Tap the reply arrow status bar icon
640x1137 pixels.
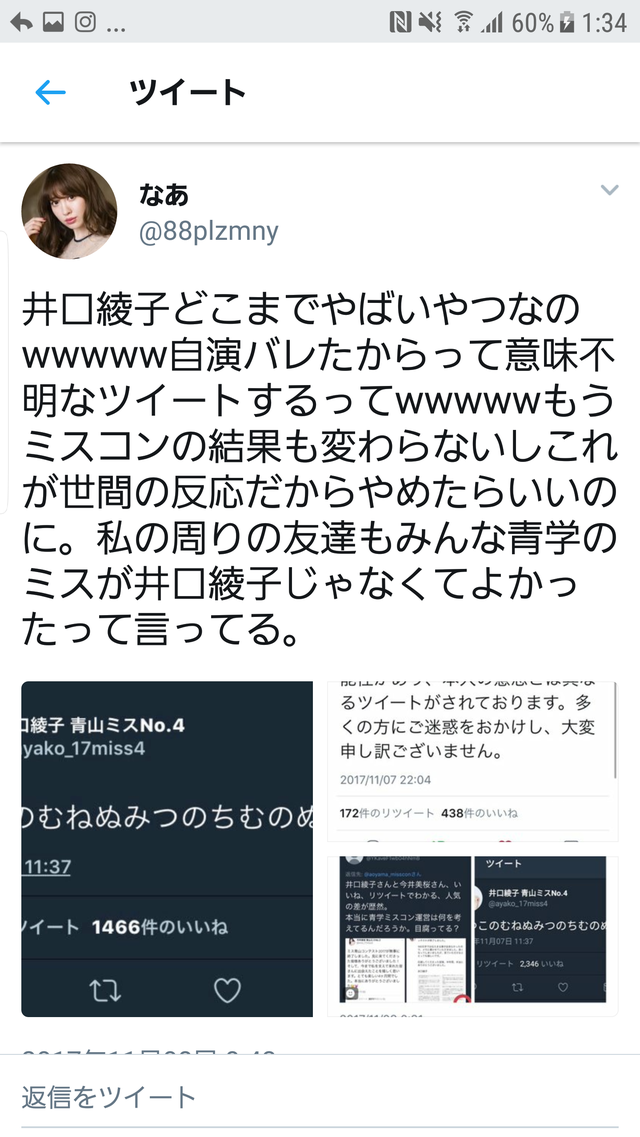pyautogui.click(x=21, y=23)
